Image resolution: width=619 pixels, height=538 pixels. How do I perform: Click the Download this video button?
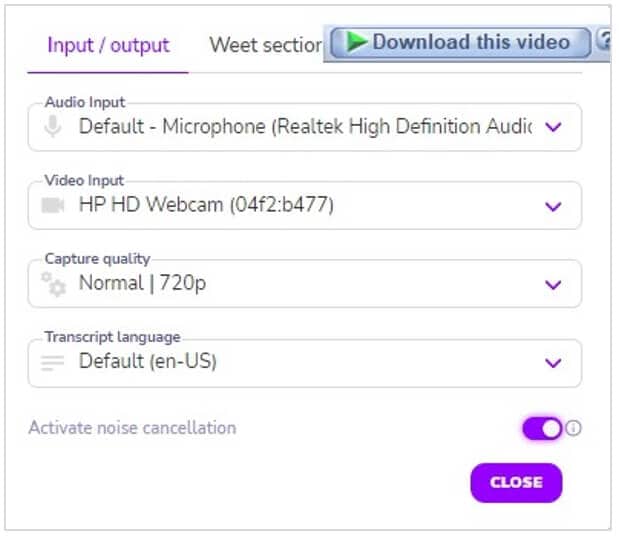(x=460, y=42)
